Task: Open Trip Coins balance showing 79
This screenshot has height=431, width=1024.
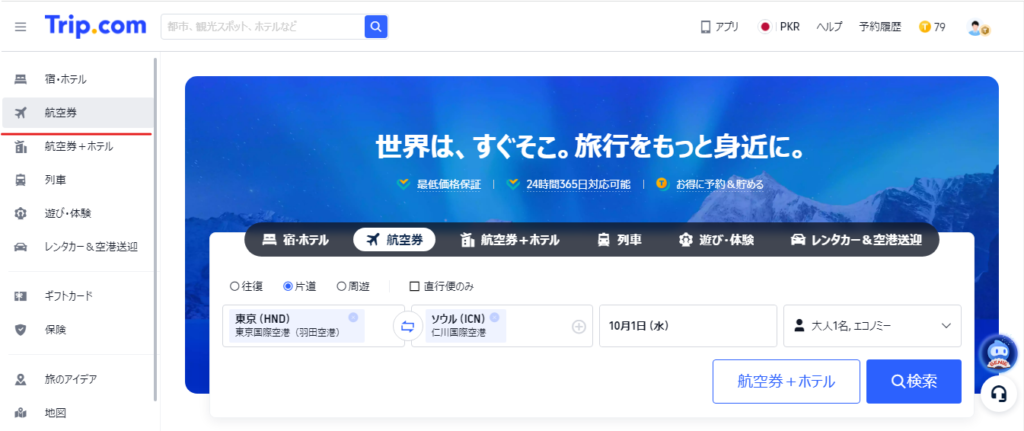Action: click(931, 27)
